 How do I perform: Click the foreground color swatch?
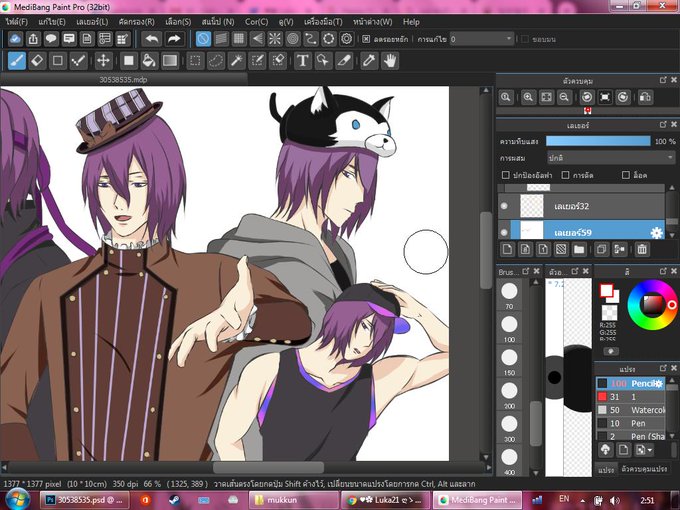coord(606,290)
